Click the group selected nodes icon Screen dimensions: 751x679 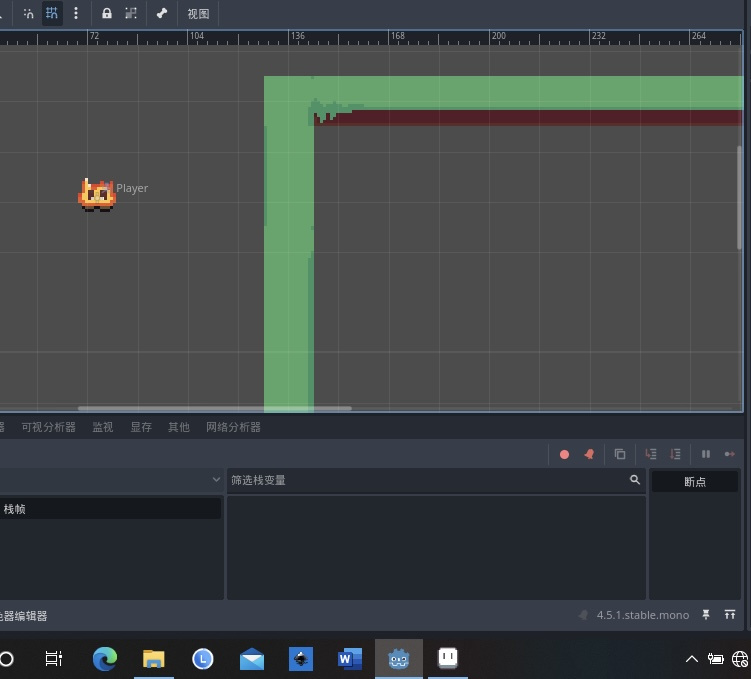(x=131, y=13)
